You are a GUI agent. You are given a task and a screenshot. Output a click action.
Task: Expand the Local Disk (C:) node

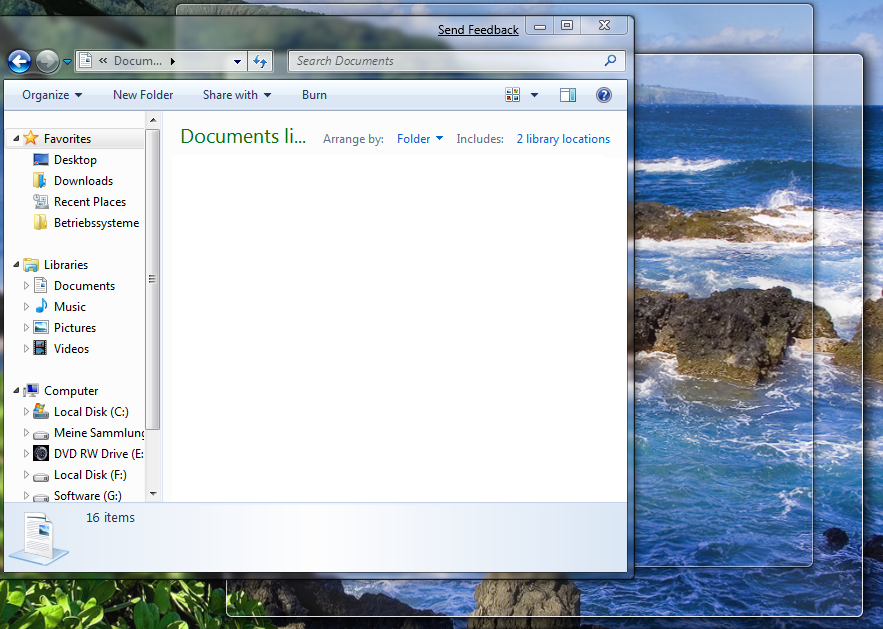coord(27,412)
